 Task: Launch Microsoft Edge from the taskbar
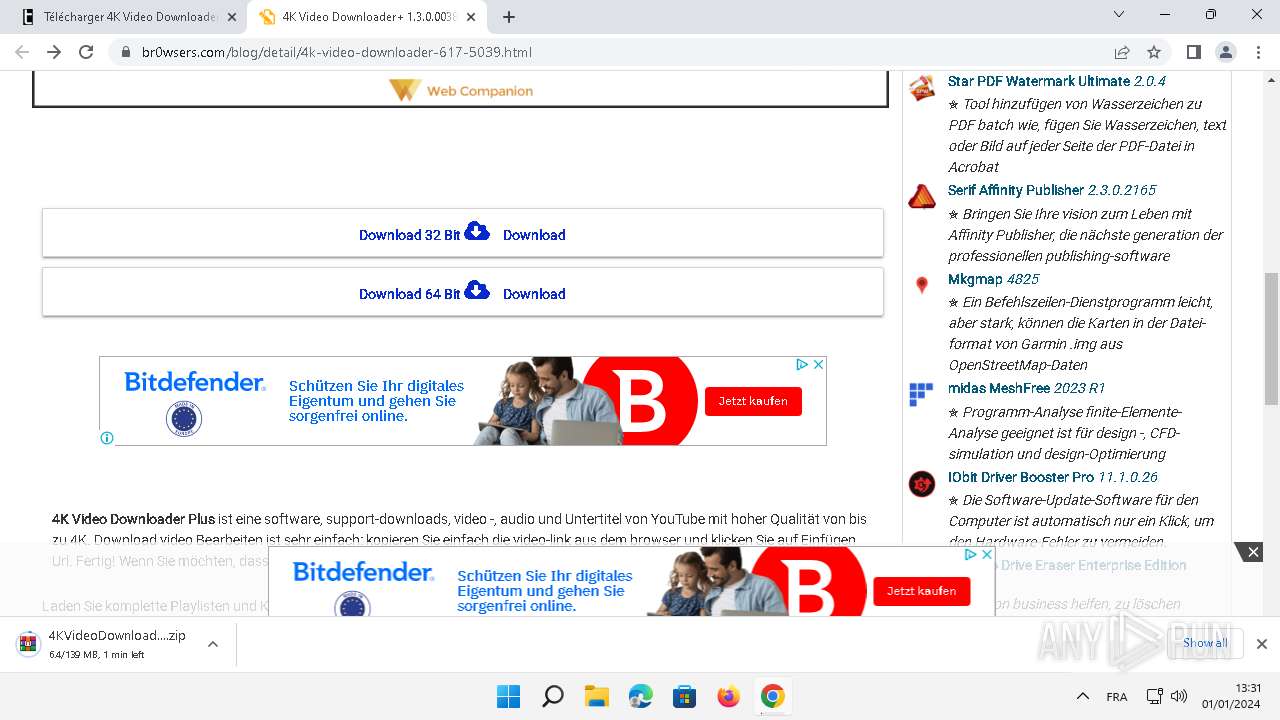[641, 696]
